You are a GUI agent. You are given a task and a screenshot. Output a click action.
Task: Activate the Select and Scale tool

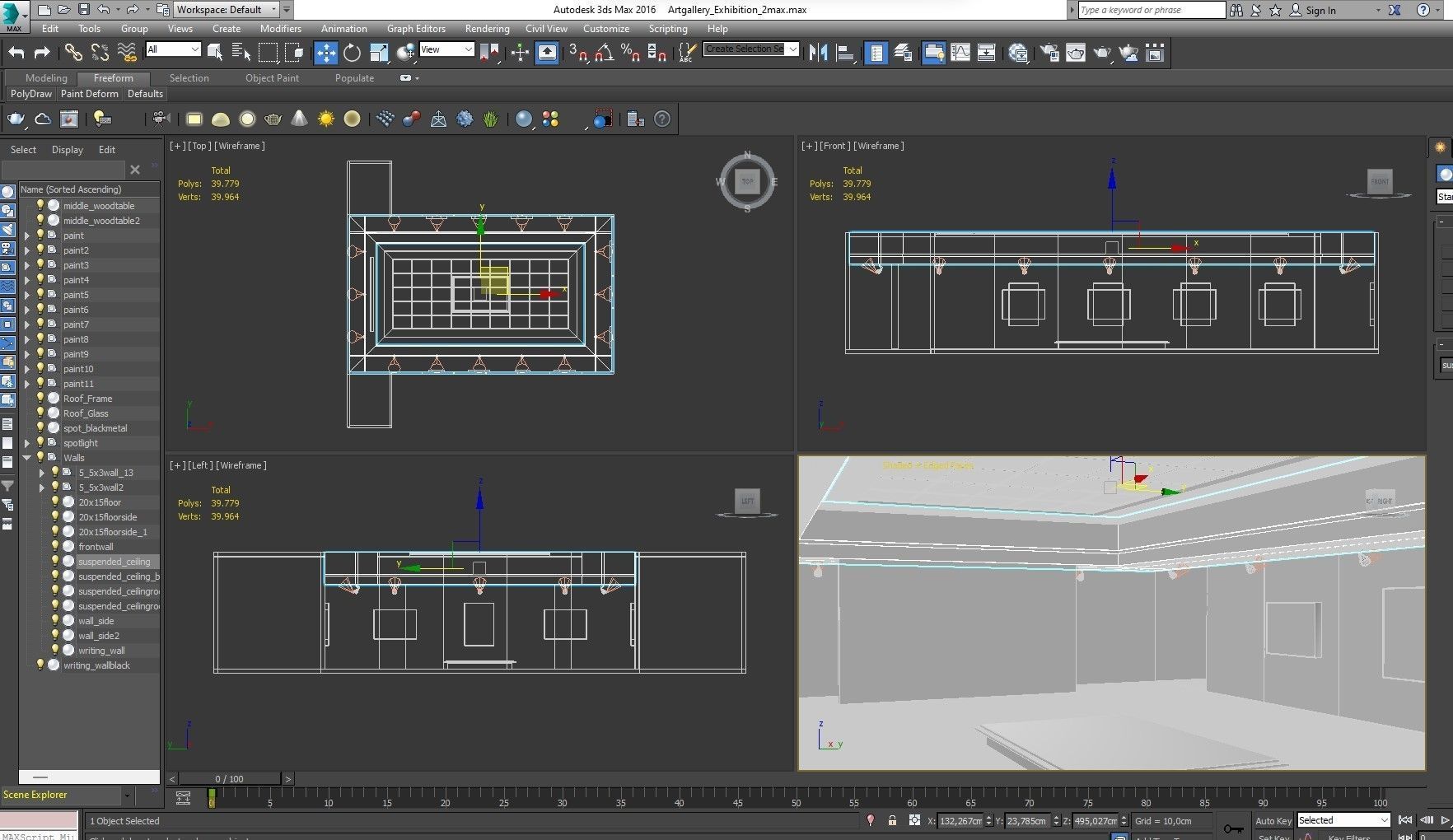click(379, 53)
